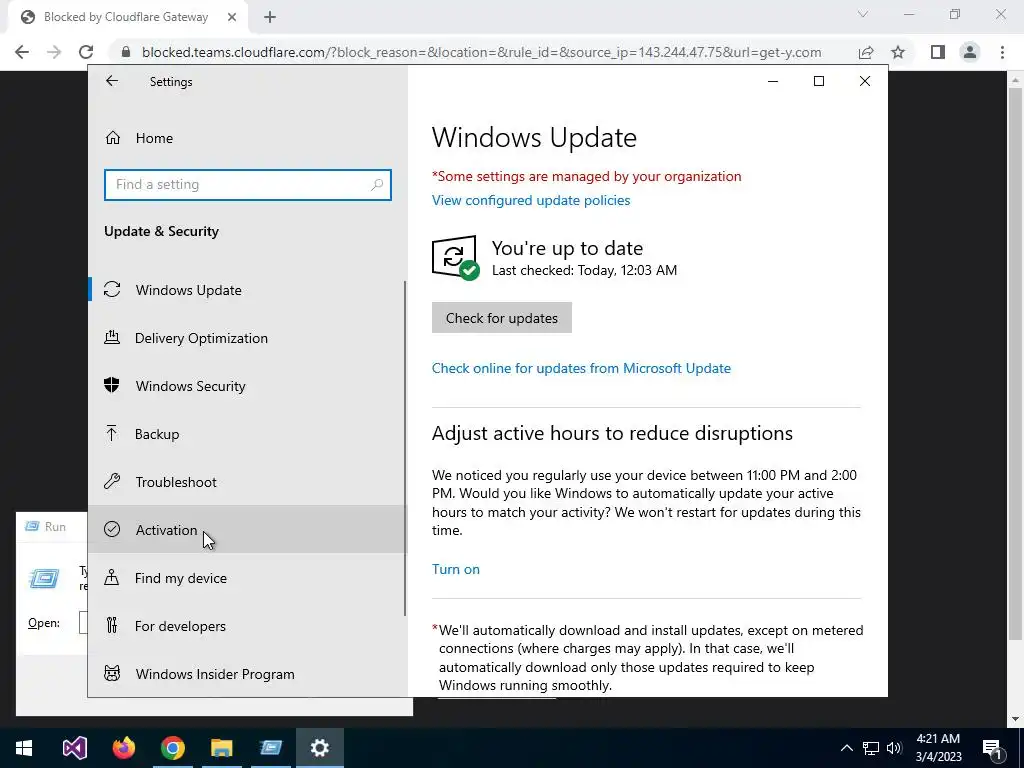Open the taskbar clock and date
Viewport: 1024px width, 768px height.
click(938, 748)
